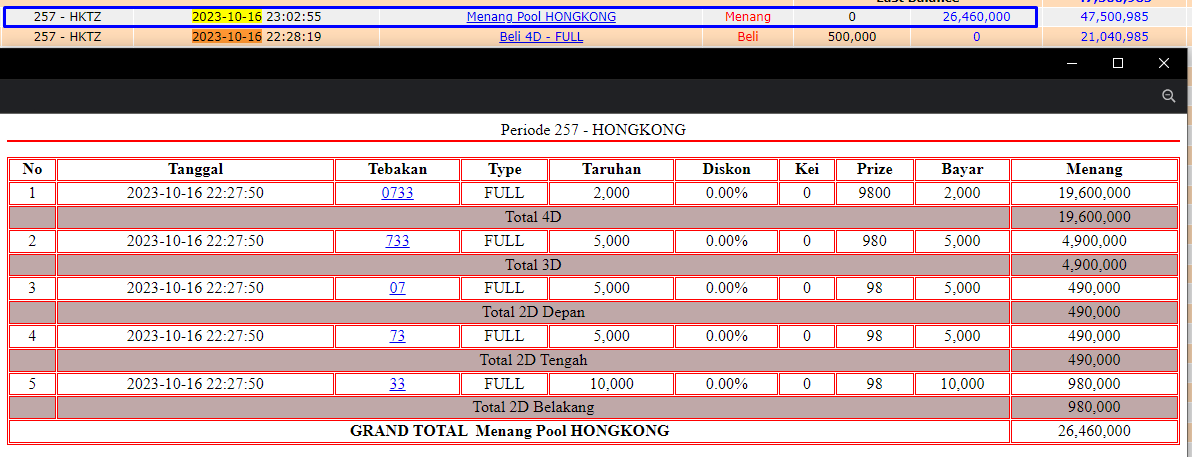1192x457 pixels.
Task: Click GRAND TOTAL Menang Pool HONGKONG label
Action: [x=509, y=431]
